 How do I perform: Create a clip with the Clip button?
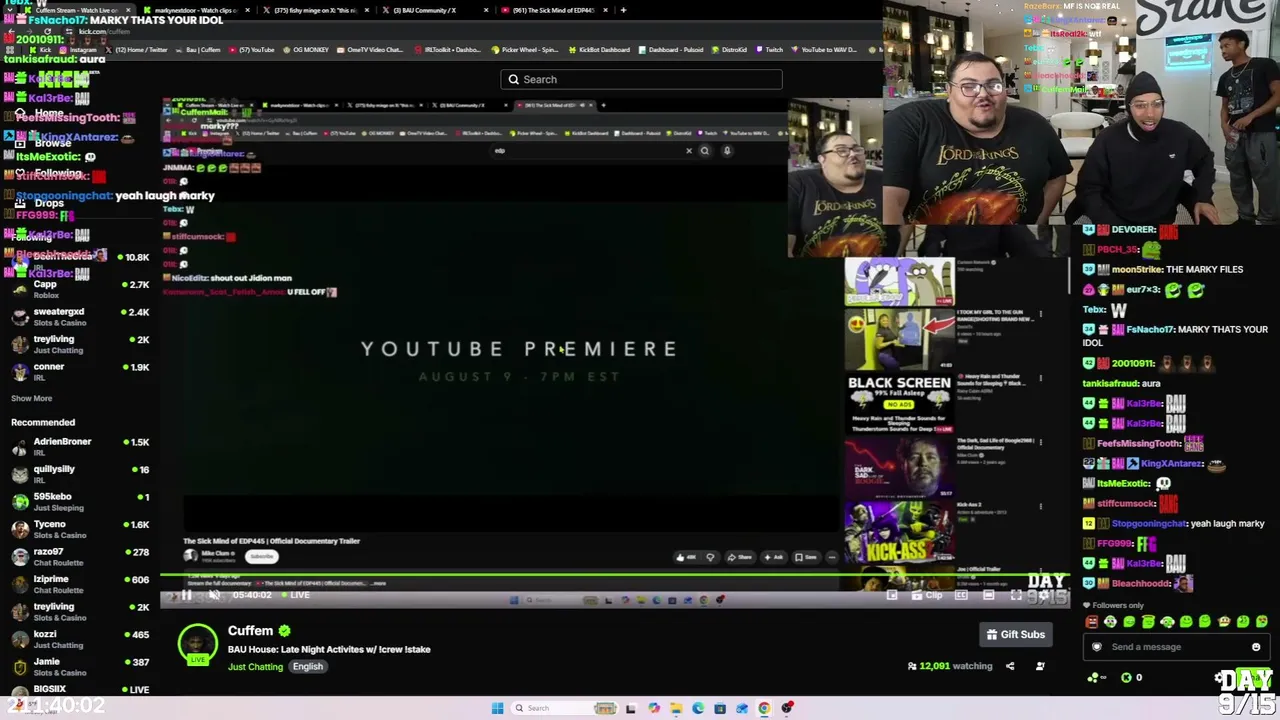click(927, 595)
